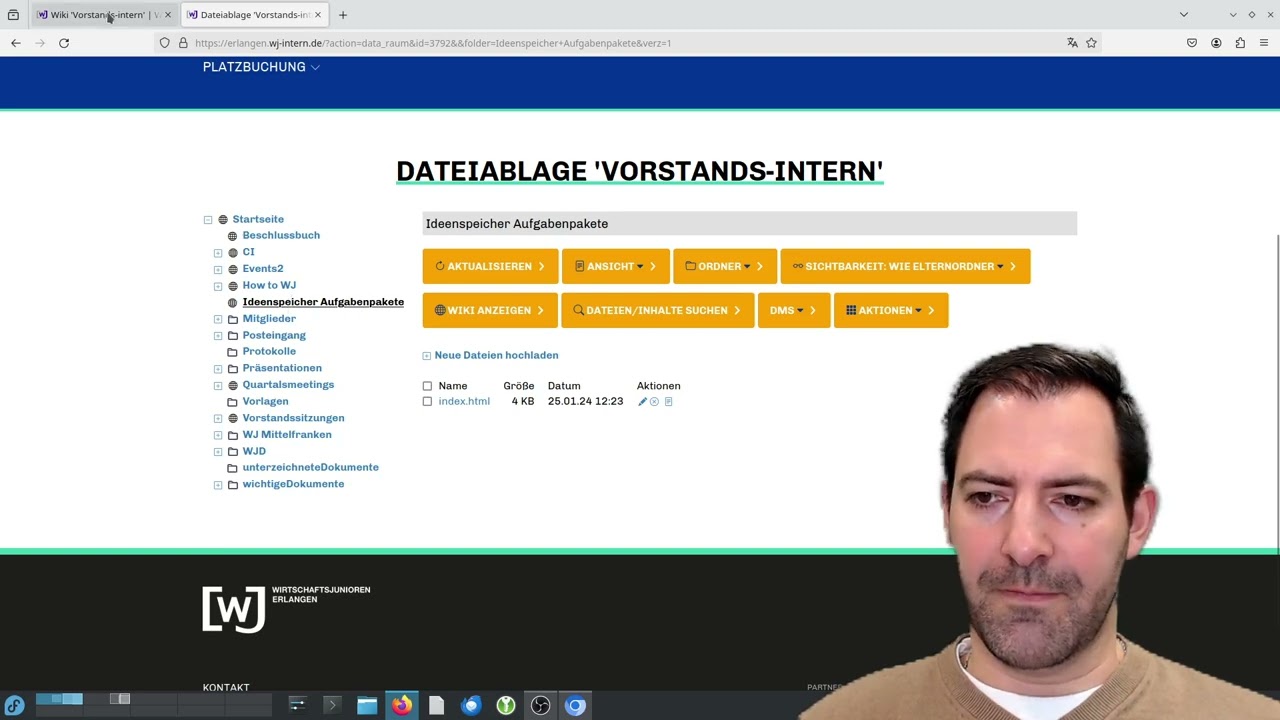Collapse the Startseite tree node
Screen dimensions: 1280x720
coord(208,220)
